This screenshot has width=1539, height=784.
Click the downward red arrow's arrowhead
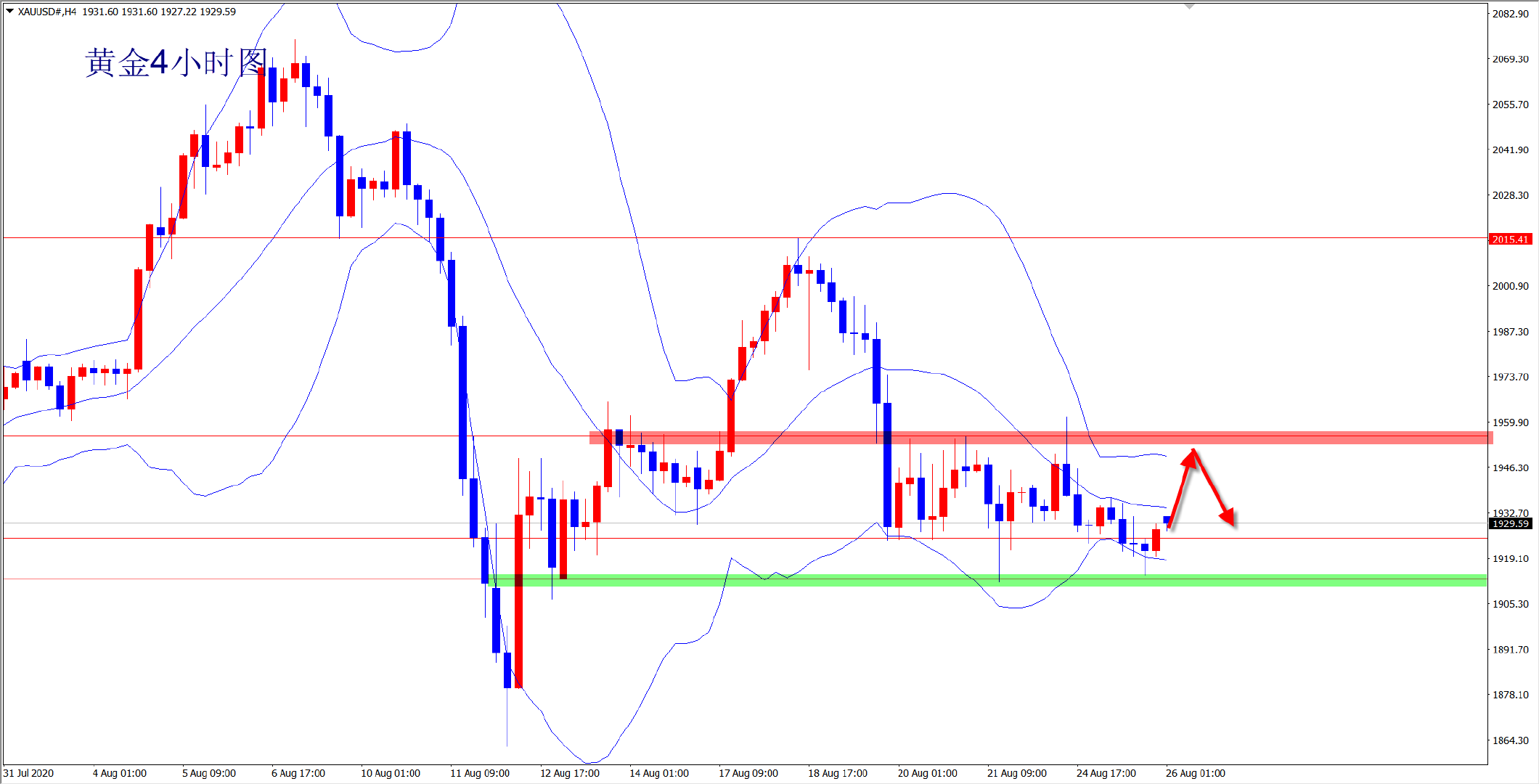(1228, 517)
